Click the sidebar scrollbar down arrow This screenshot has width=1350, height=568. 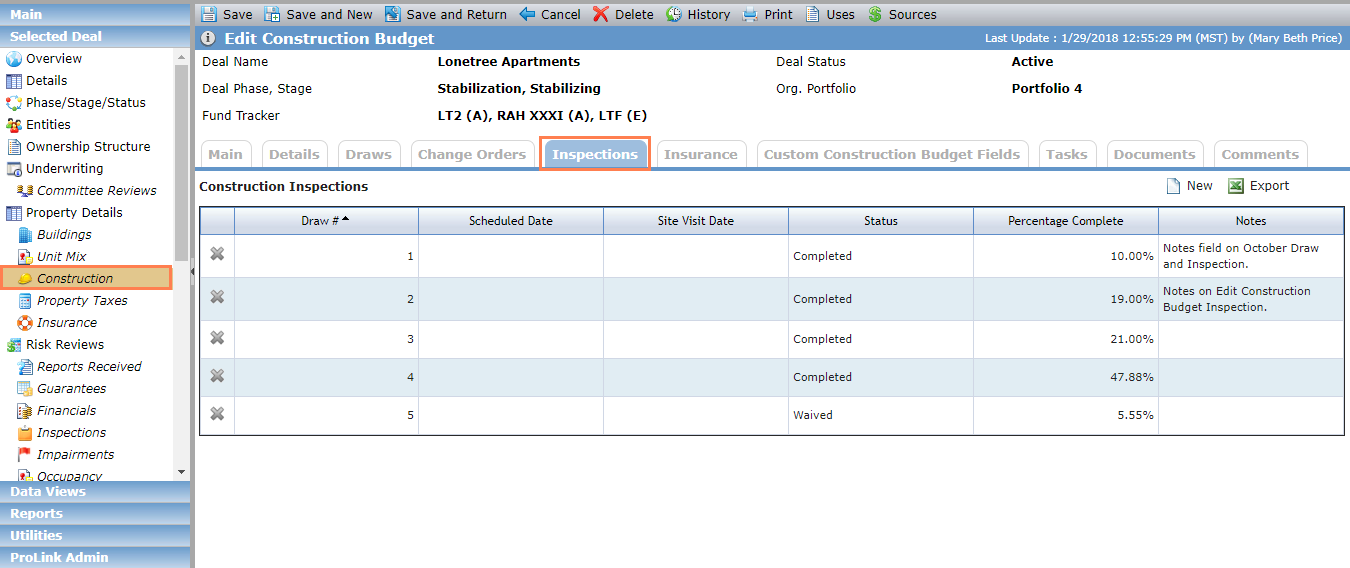tap(181, 472)
